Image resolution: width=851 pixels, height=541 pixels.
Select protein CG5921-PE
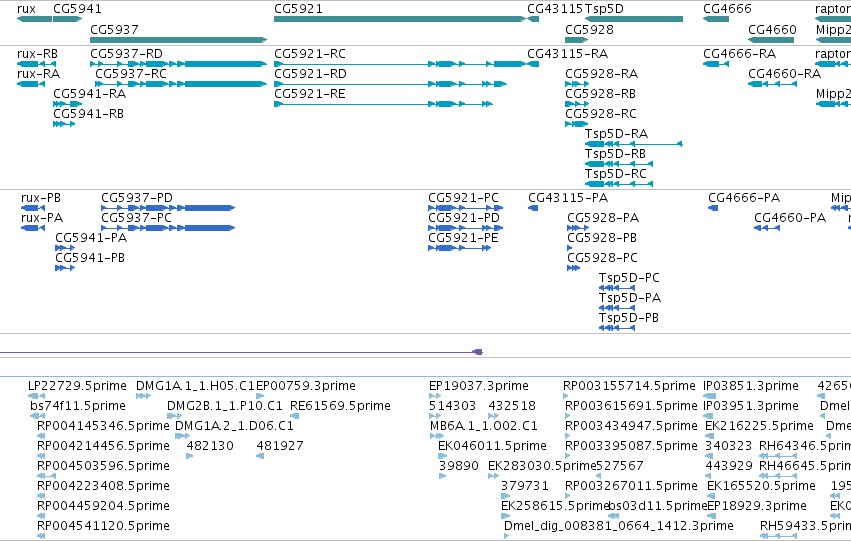[x=460, y=248]
